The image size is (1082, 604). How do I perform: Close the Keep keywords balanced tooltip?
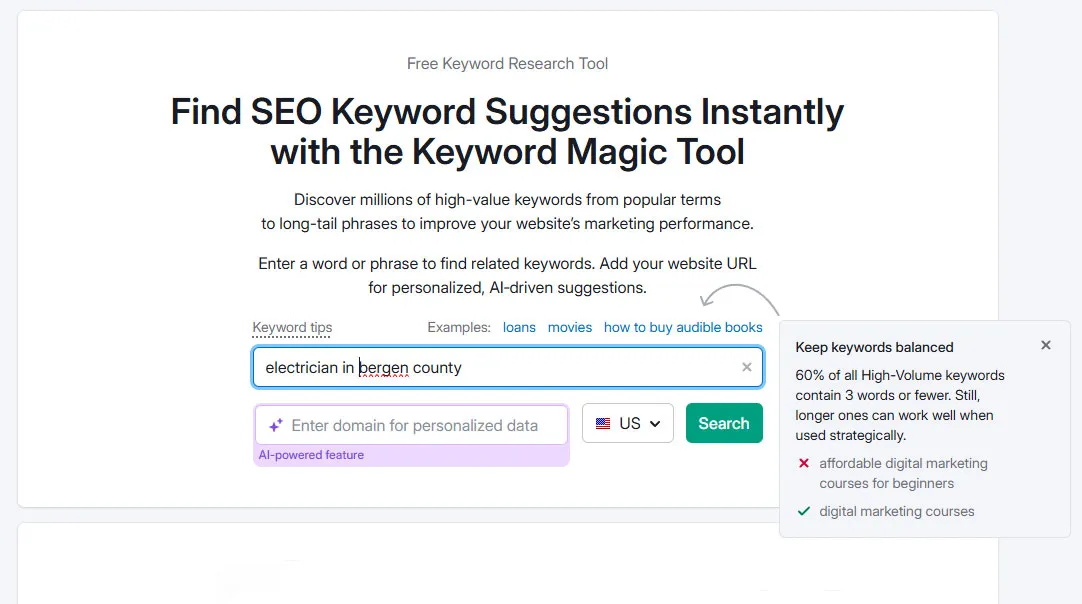1046,345
